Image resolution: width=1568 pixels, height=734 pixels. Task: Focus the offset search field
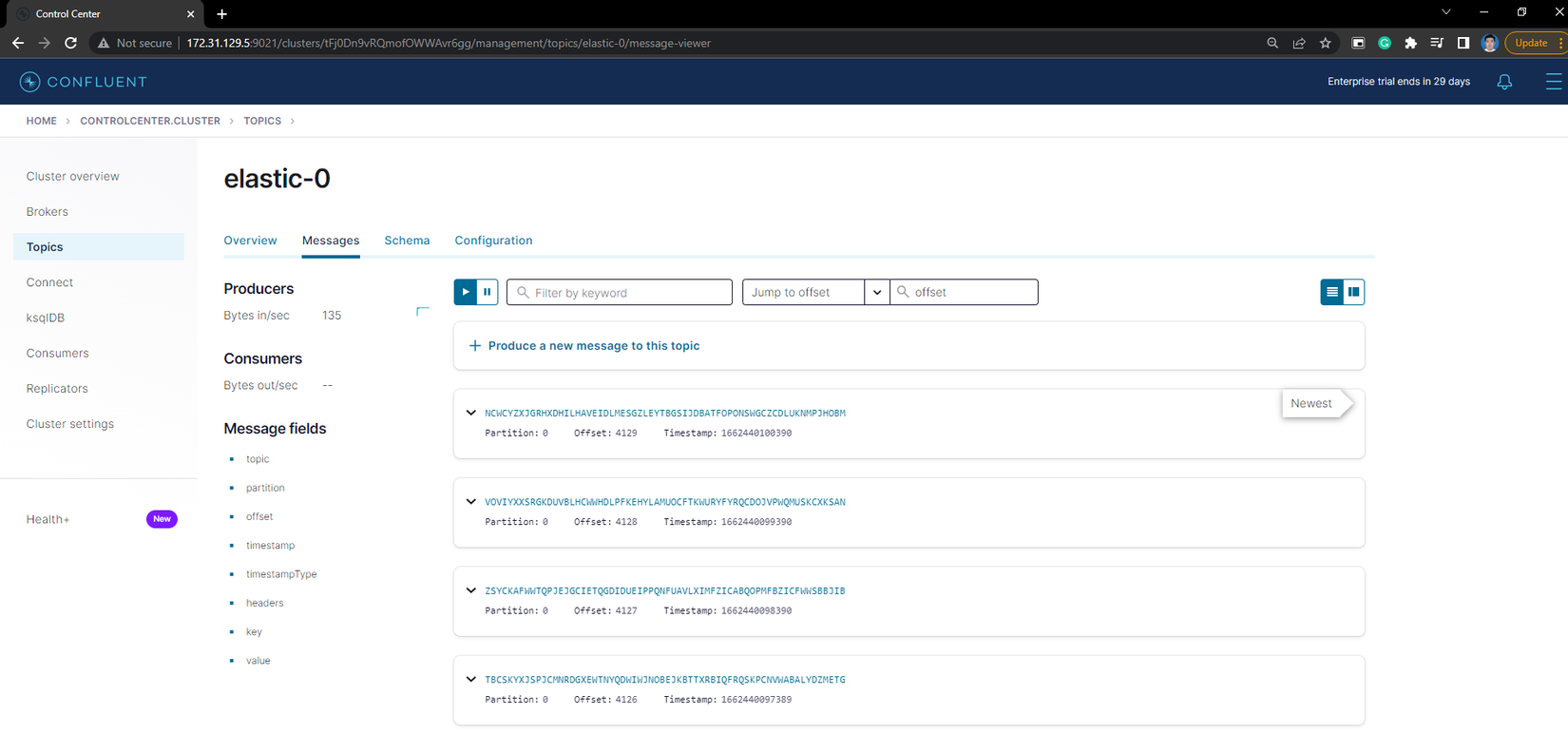point(964,292)
